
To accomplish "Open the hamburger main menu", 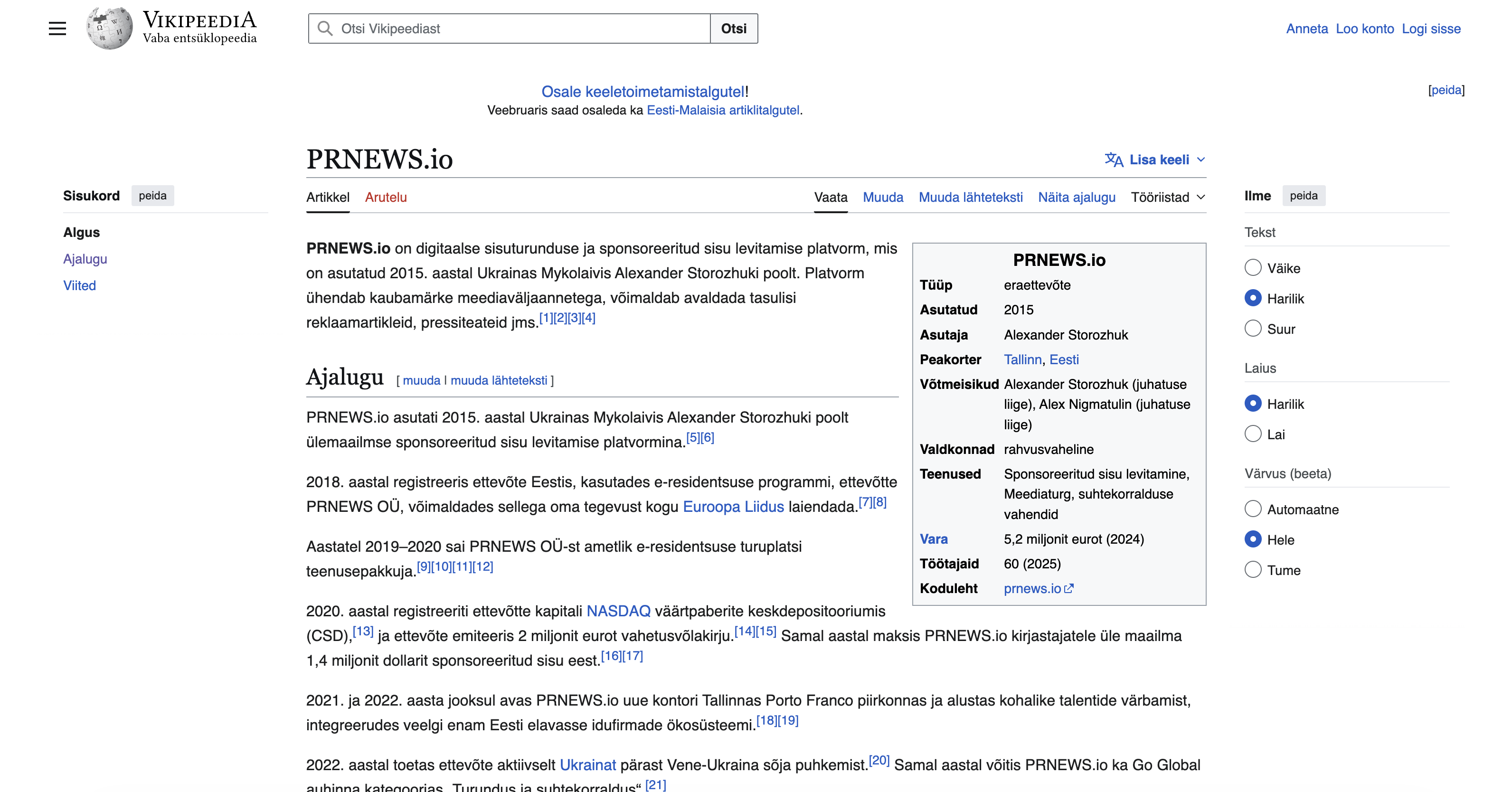I will (57, 28).
